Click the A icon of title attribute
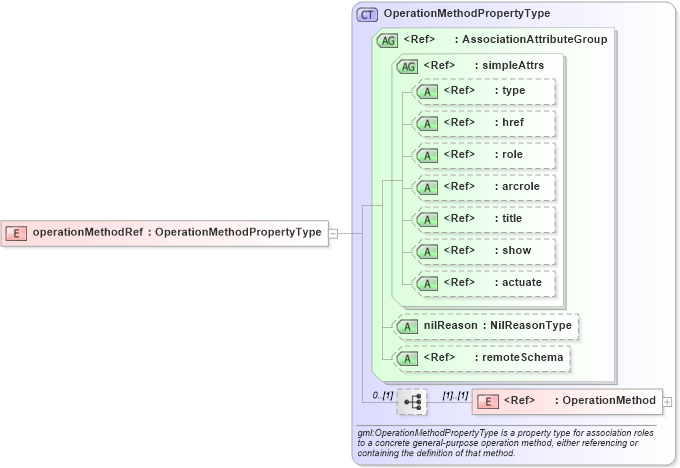Screen dimensions: 680x468 click(x=427, y=220)
